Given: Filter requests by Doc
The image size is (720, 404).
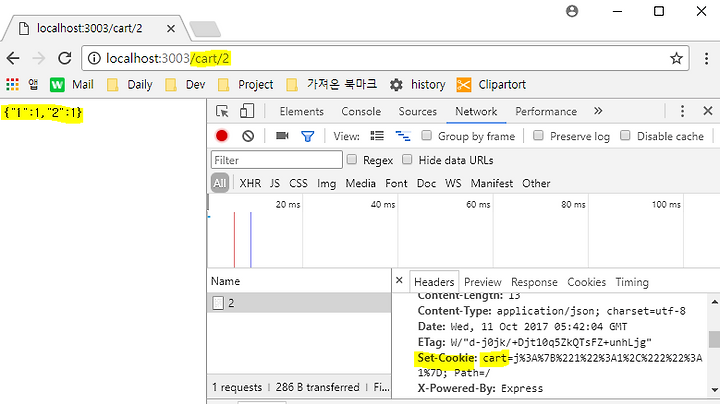Looking at the screenshot, I should pos(426,183).
